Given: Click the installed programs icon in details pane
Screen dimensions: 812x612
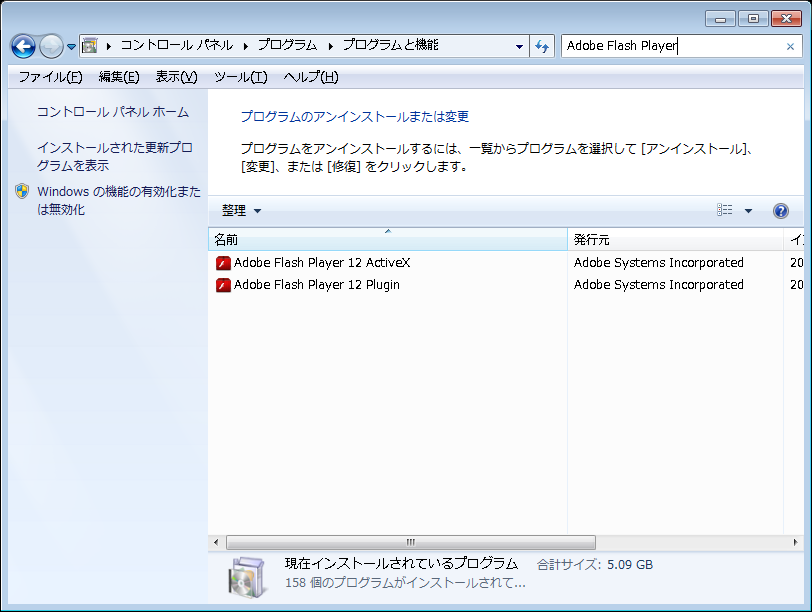Looking at the screenshot, I should pyautogui.click(x=248, y=577).
